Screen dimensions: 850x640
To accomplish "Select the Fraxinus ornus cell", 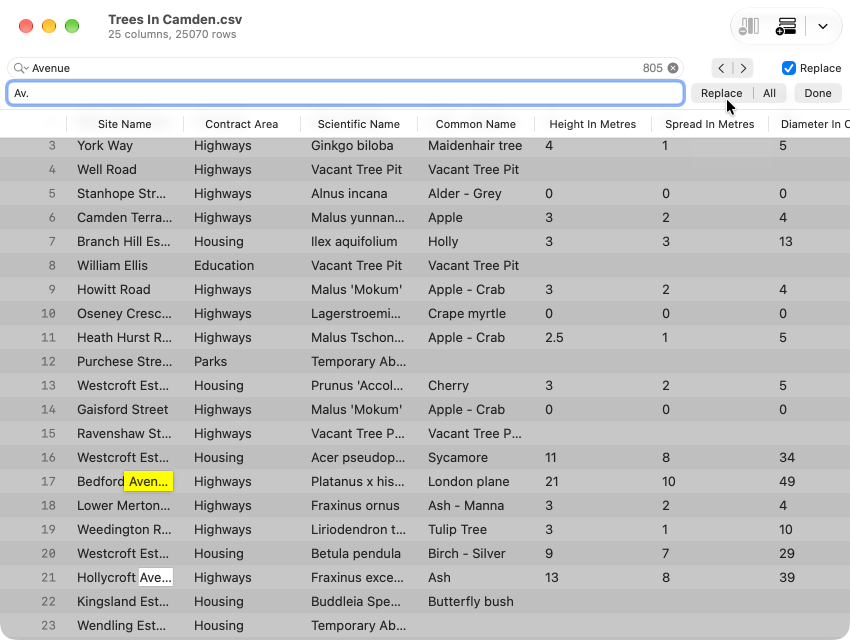I will coord(359,505).
